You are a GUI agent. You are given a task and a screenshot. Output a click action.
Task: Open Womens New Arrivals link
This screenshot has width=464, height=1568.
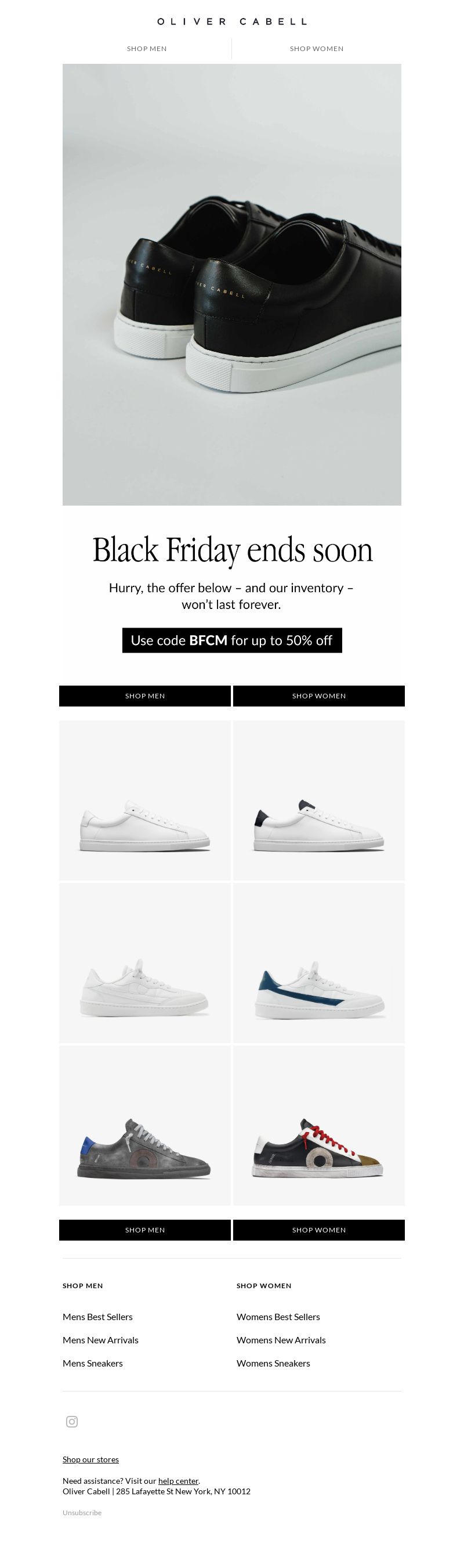[281, 1340]
